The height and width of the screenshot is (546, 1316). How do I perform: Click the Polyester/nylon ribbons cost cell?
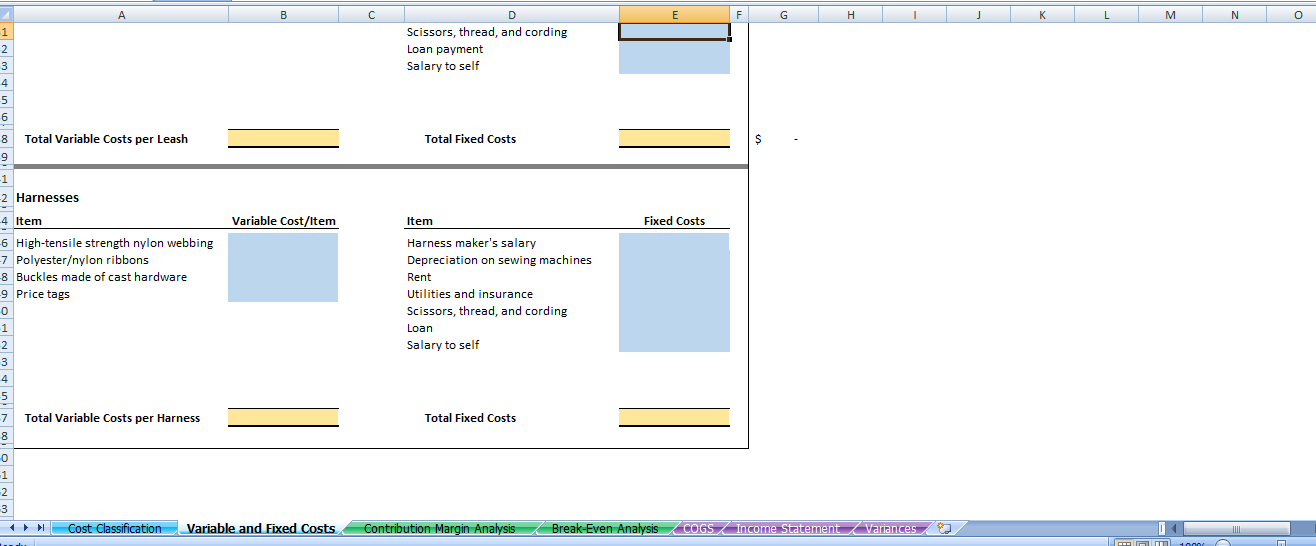pyautogui.click(x=283, y=260)
